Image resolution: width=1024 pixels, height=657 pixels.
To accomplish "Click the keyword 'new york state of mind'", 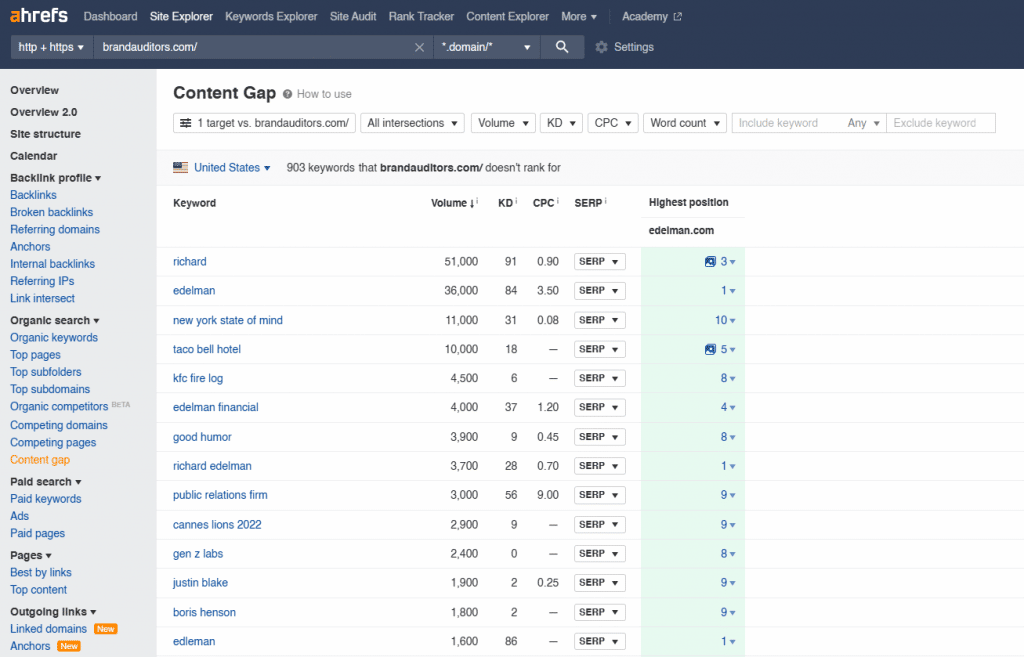I will tap(228, 320).
